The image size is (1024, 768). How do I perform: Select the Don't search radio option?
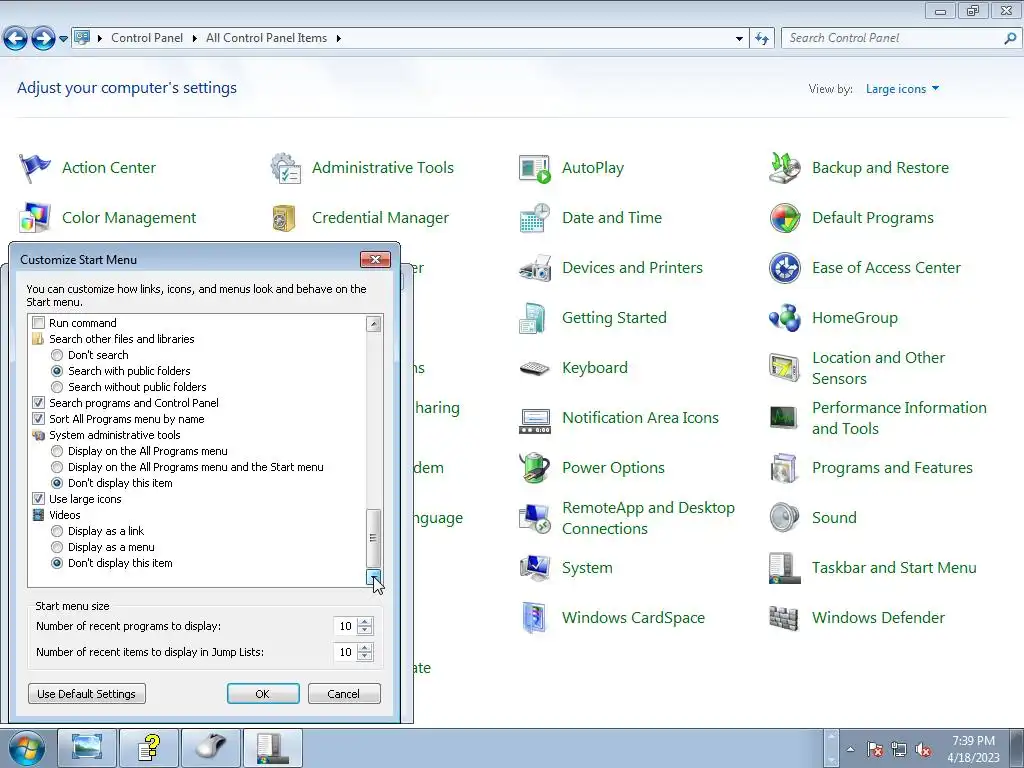57,355
